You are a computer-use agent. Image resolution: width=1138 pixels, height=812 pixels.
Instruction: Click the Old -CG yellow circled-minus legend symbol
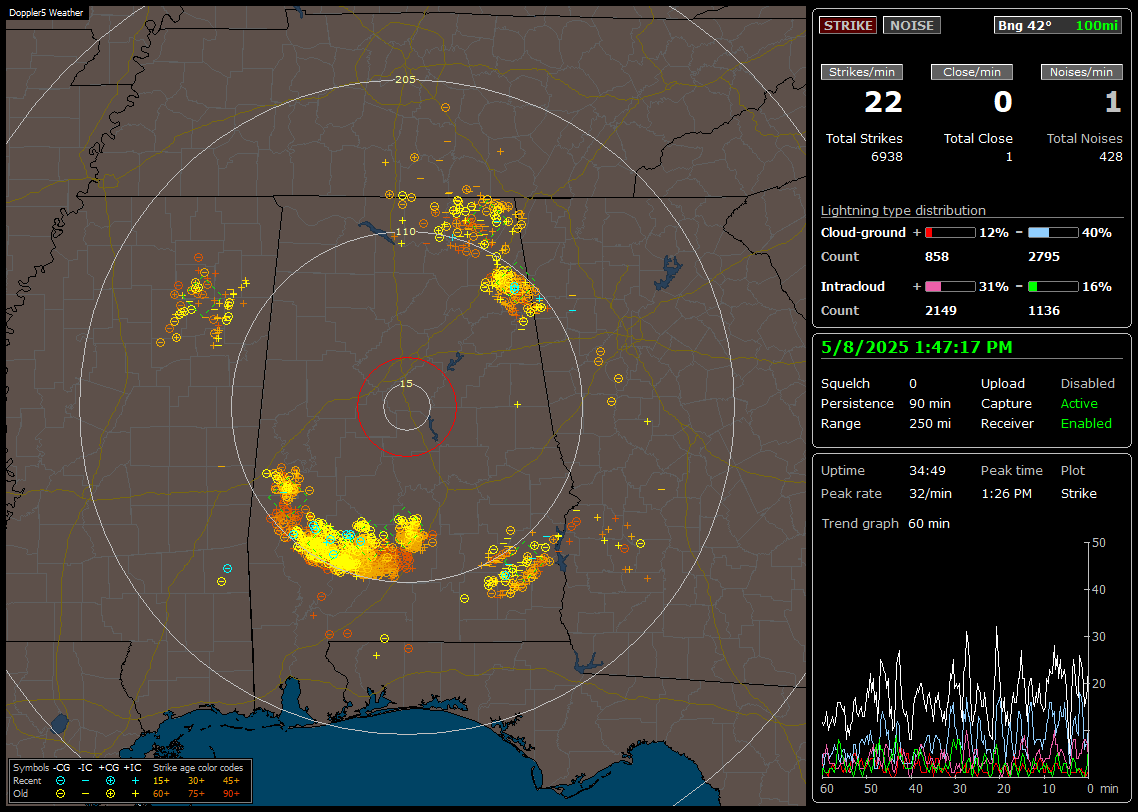coord(60,794)
